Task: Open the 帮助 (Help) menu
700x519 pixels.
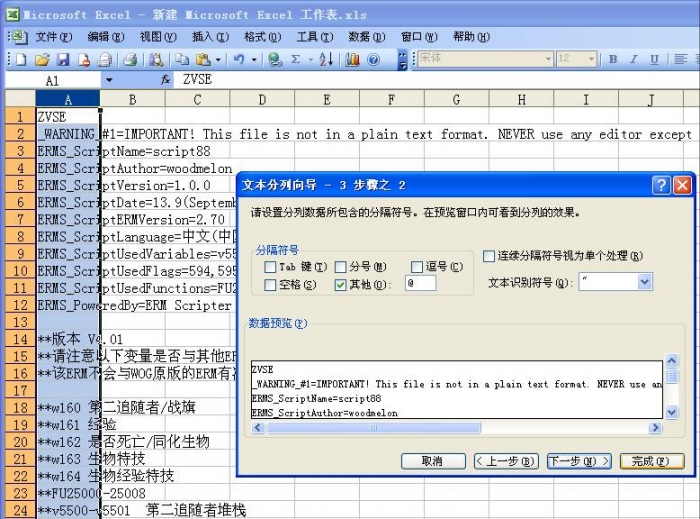Action: [x=471, y=37]
